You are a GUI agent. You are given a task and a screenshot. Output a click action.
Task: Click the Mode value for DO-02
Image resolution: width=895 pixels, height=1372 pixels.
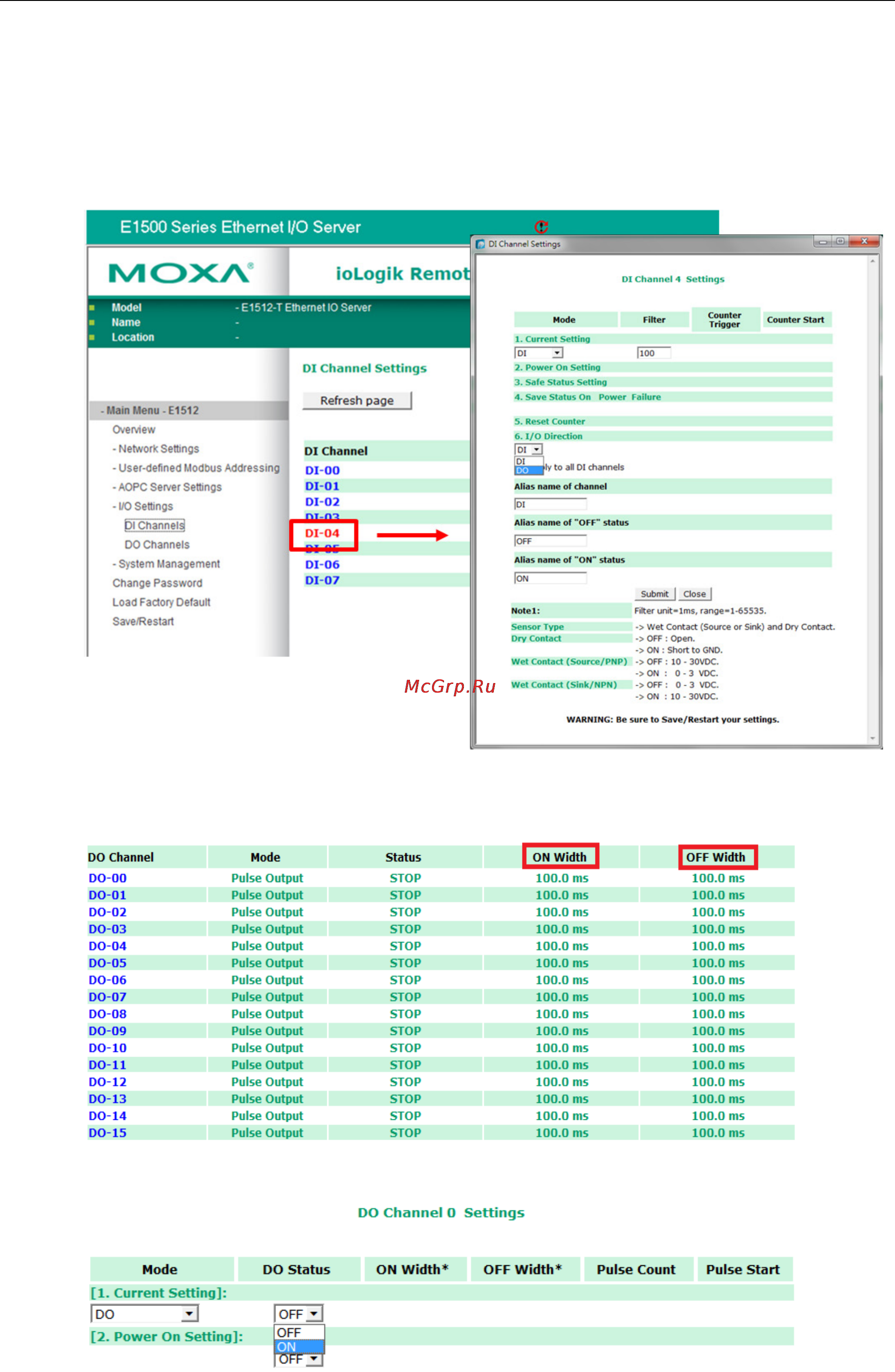pyautogui.click(x=267, y=912)
